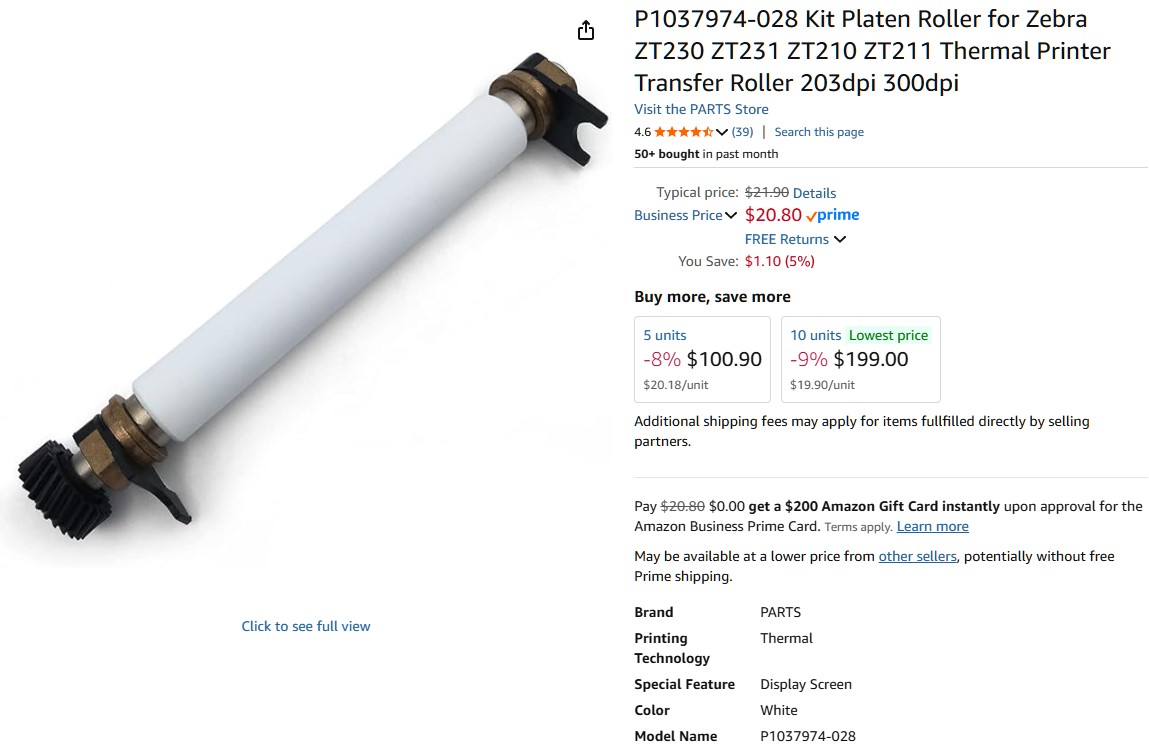This screenshot has width=1149, height=750.
Task: Click the share icon above product image
Action: point(585,30)
